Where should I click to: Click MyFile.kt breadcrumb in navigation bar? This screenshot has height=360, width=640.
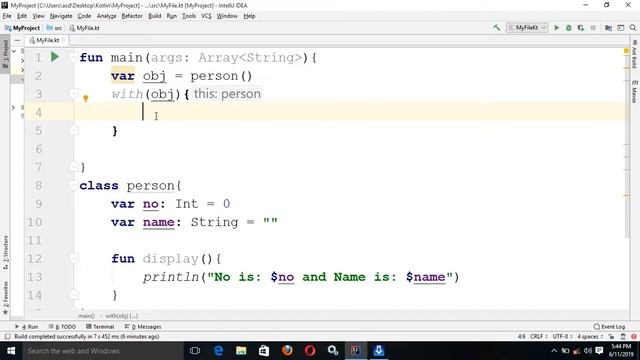coord(84,28)
